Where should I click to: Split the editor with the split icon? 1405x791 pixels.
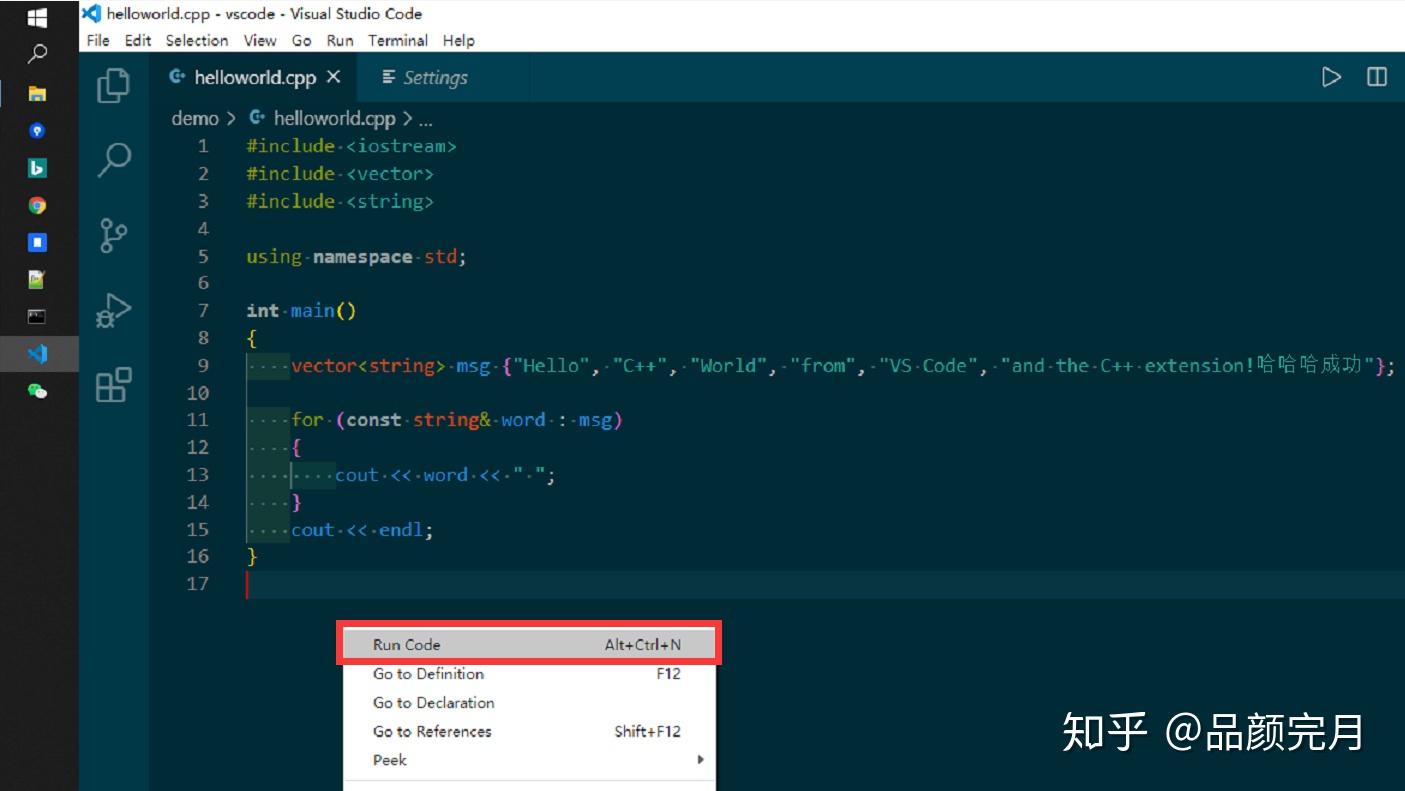[1377, 77]
